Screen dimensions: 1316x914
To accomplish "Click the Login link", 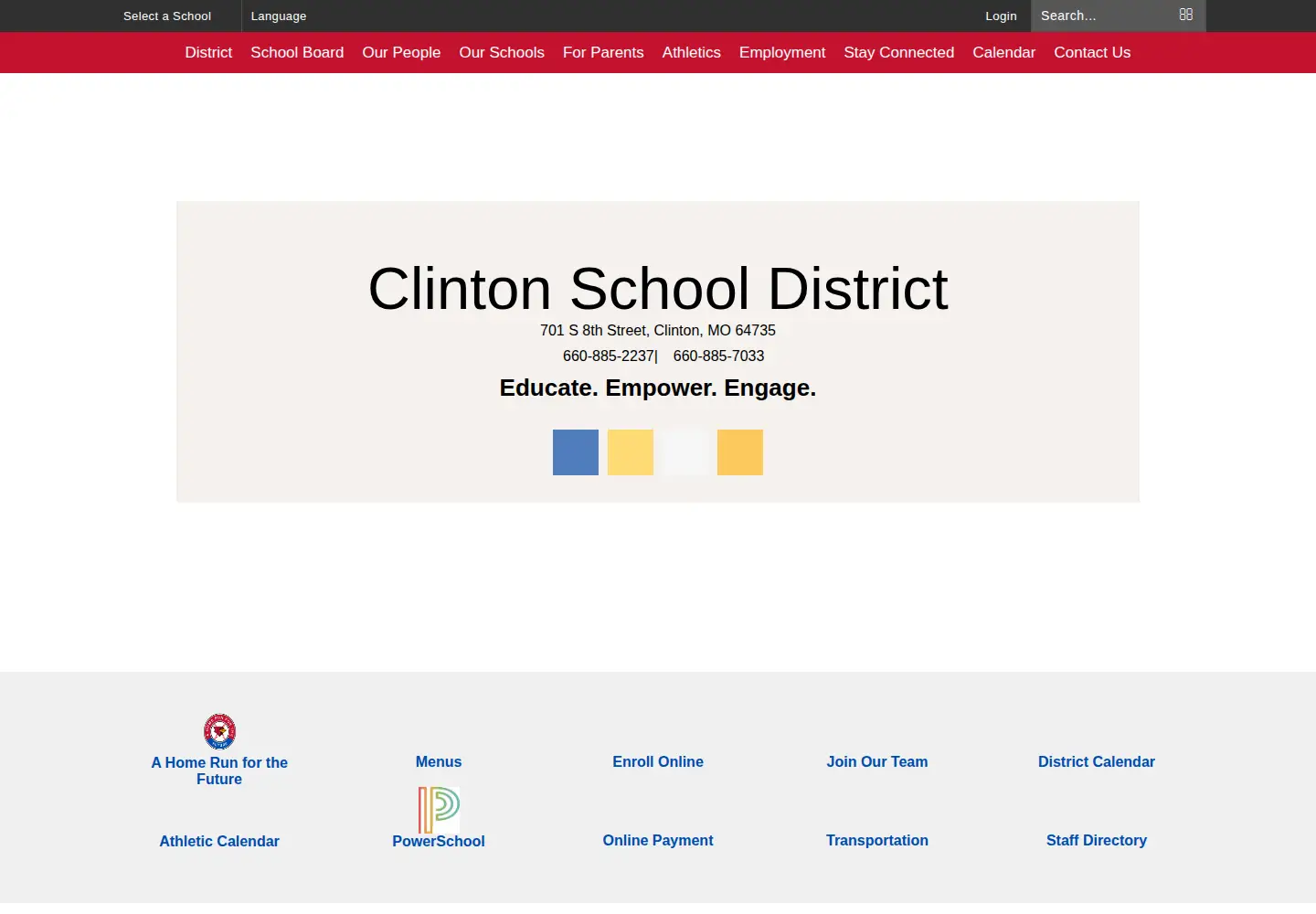I will click(x=1001, y=16).
